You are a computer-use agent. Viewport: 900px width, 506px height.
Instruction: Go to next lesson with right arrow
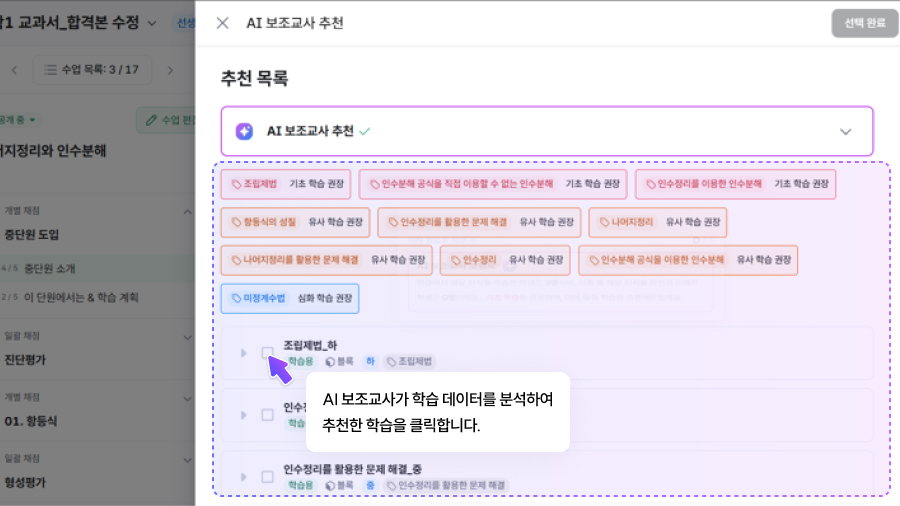(171, 70)
